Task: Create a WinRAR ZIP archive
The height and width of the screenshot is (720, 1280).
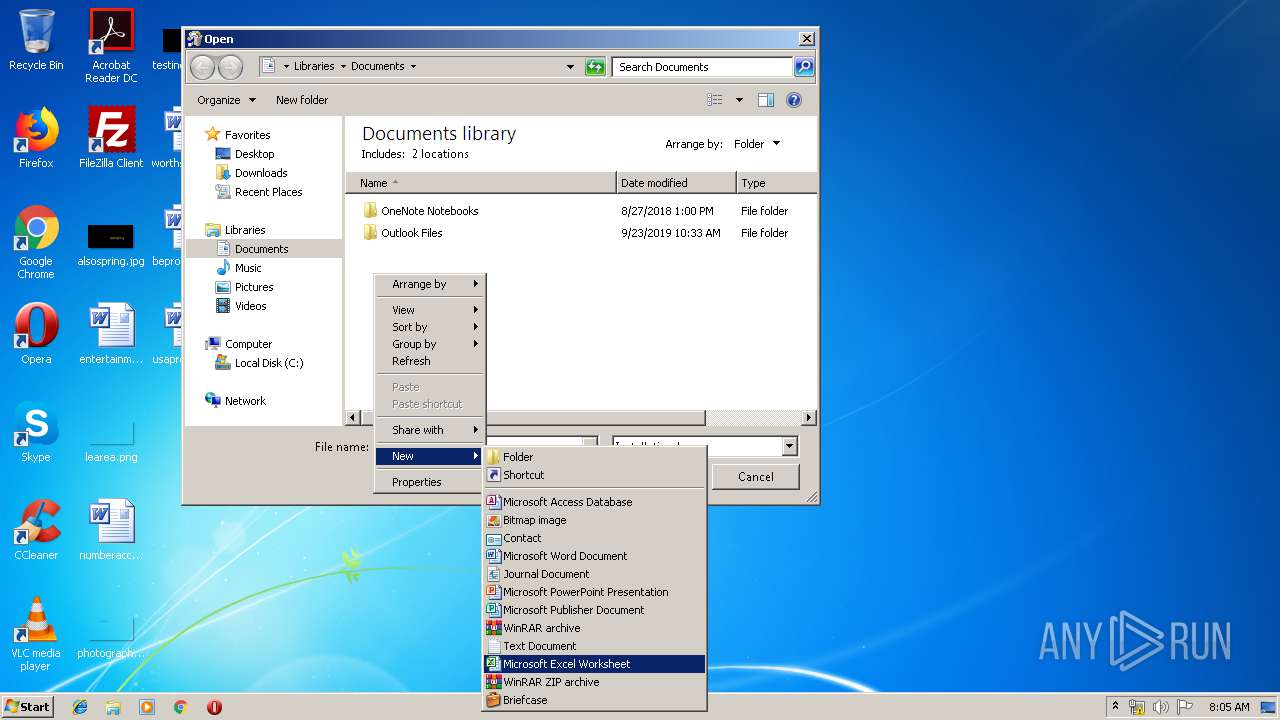Action: [594, 682]
